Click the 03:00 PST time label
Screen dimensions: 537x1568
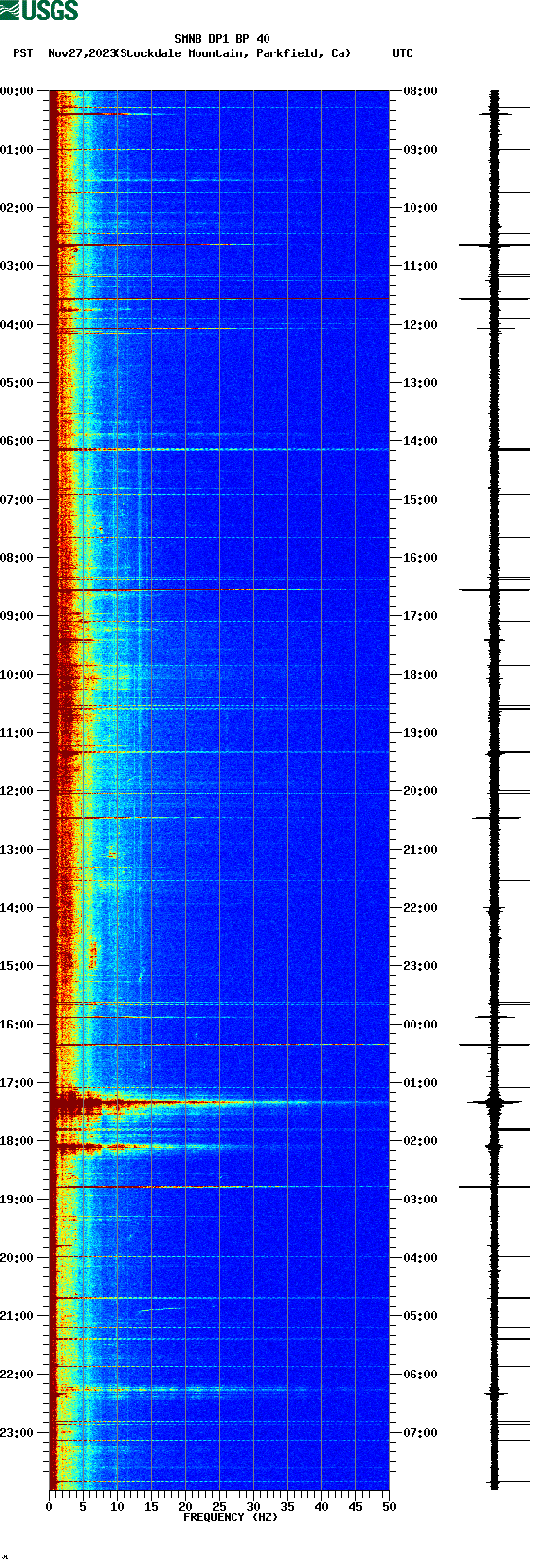18,266
